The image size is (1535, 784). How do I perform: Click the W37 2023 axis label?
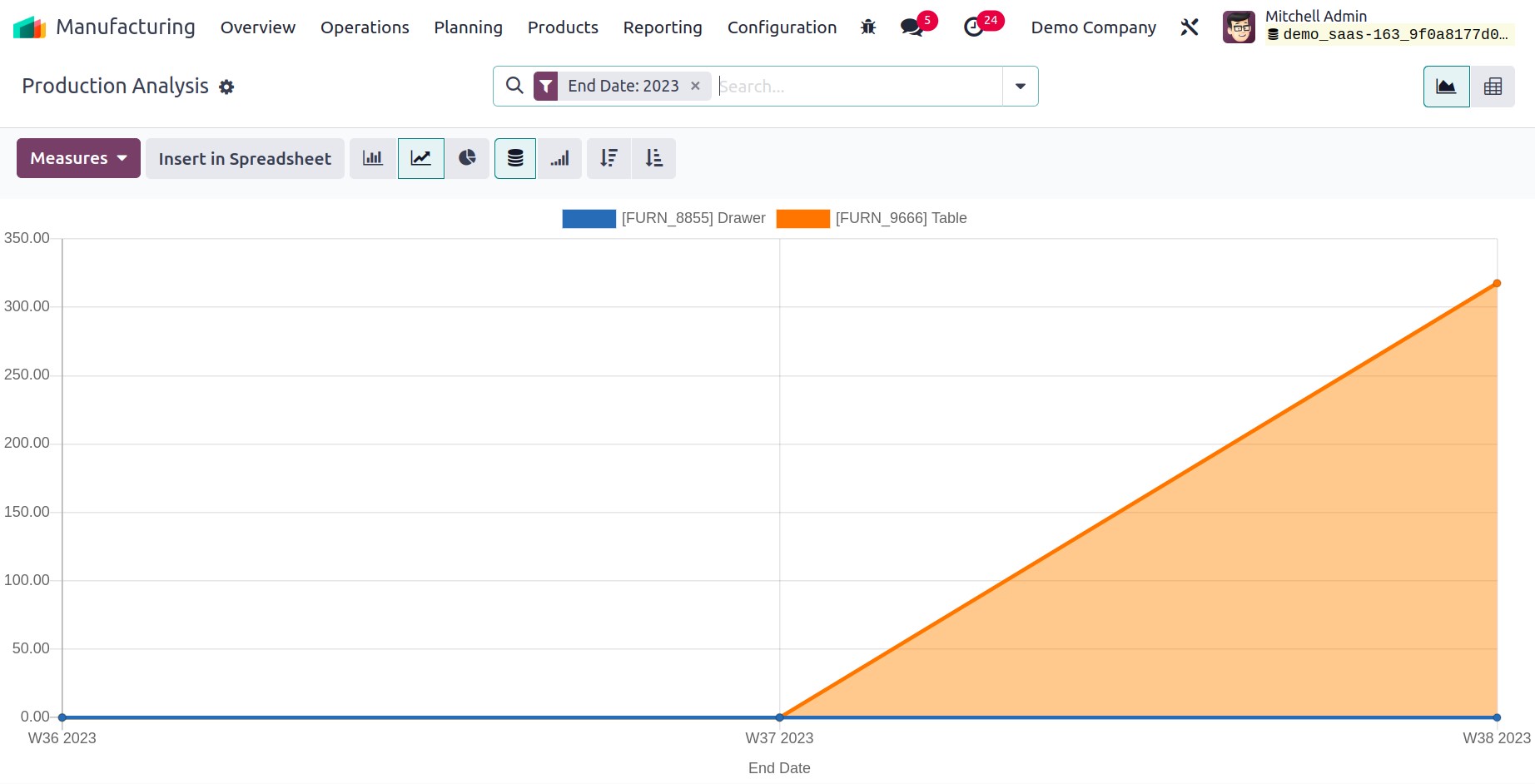pos(779,738)
